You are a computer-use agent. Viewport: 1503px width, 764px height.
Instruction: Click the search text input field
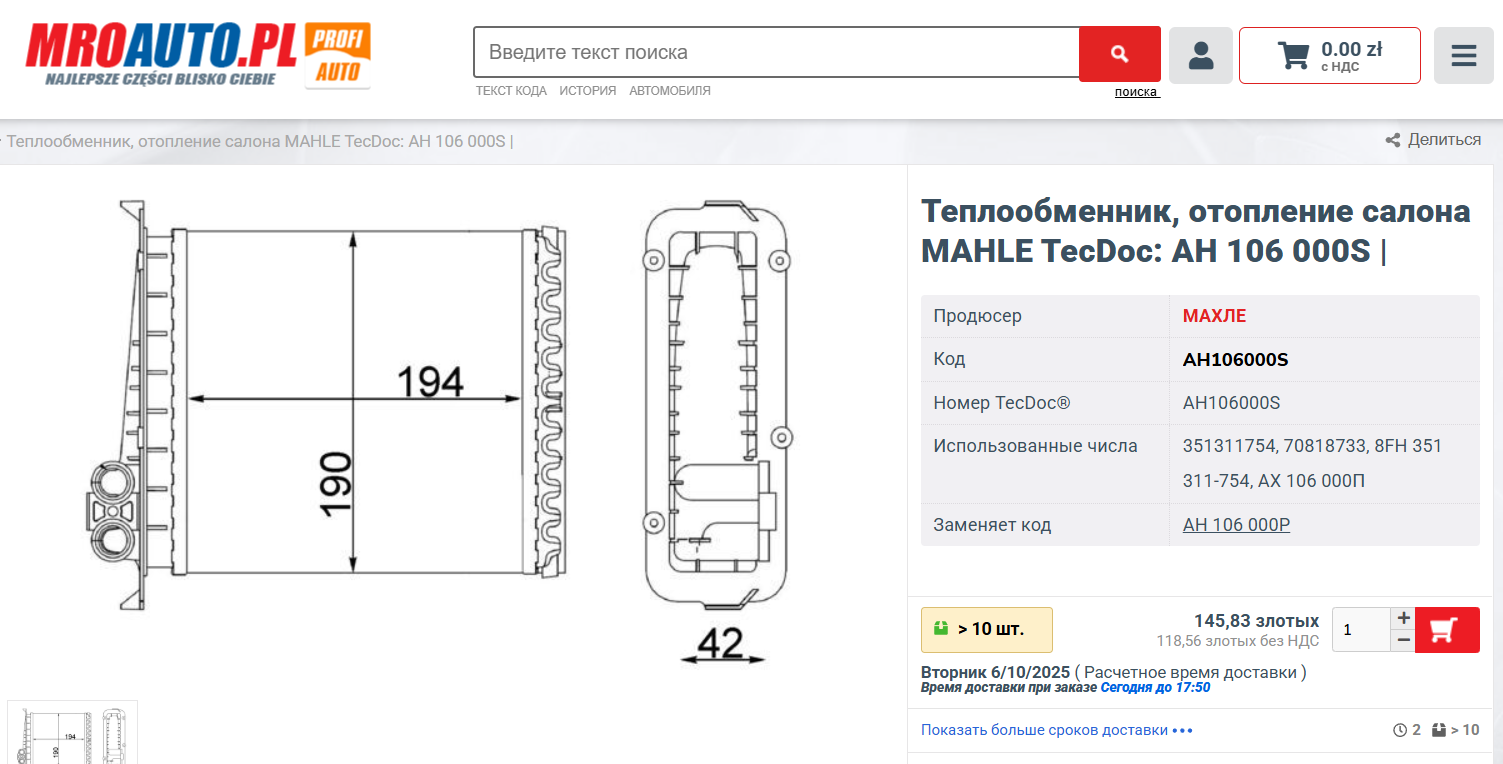776,53
